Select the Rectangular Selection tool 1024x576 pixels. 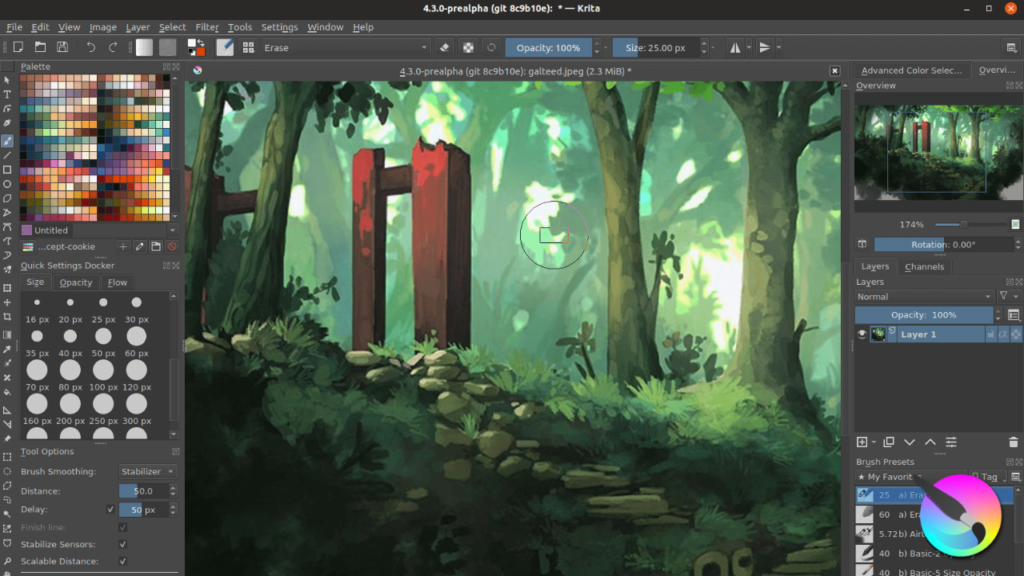tap(7, 456)
